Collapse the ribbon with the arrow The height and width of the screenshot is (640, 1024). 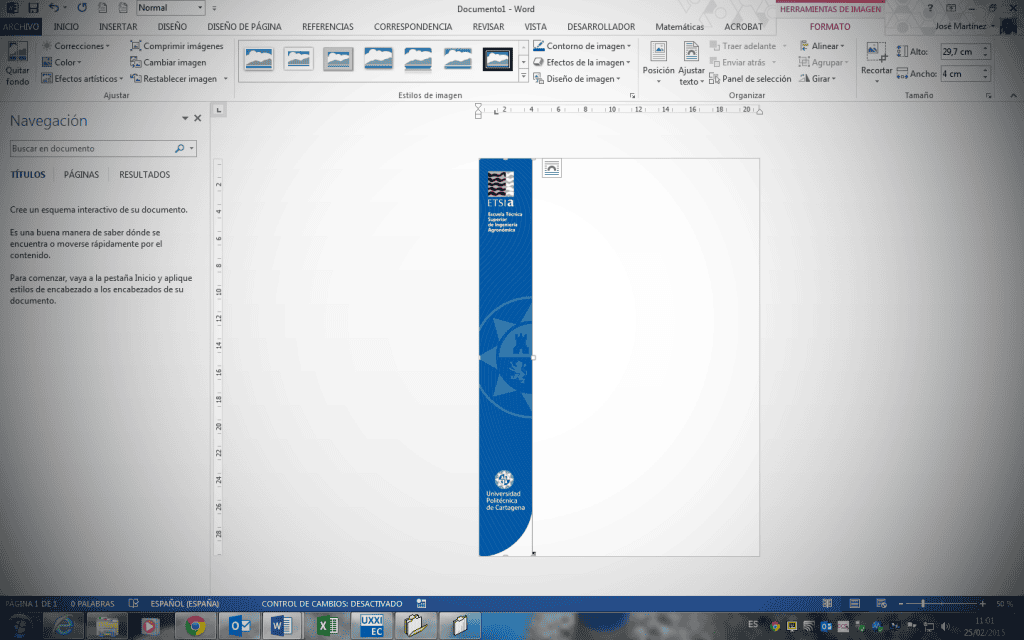[x=1013, y=95]
